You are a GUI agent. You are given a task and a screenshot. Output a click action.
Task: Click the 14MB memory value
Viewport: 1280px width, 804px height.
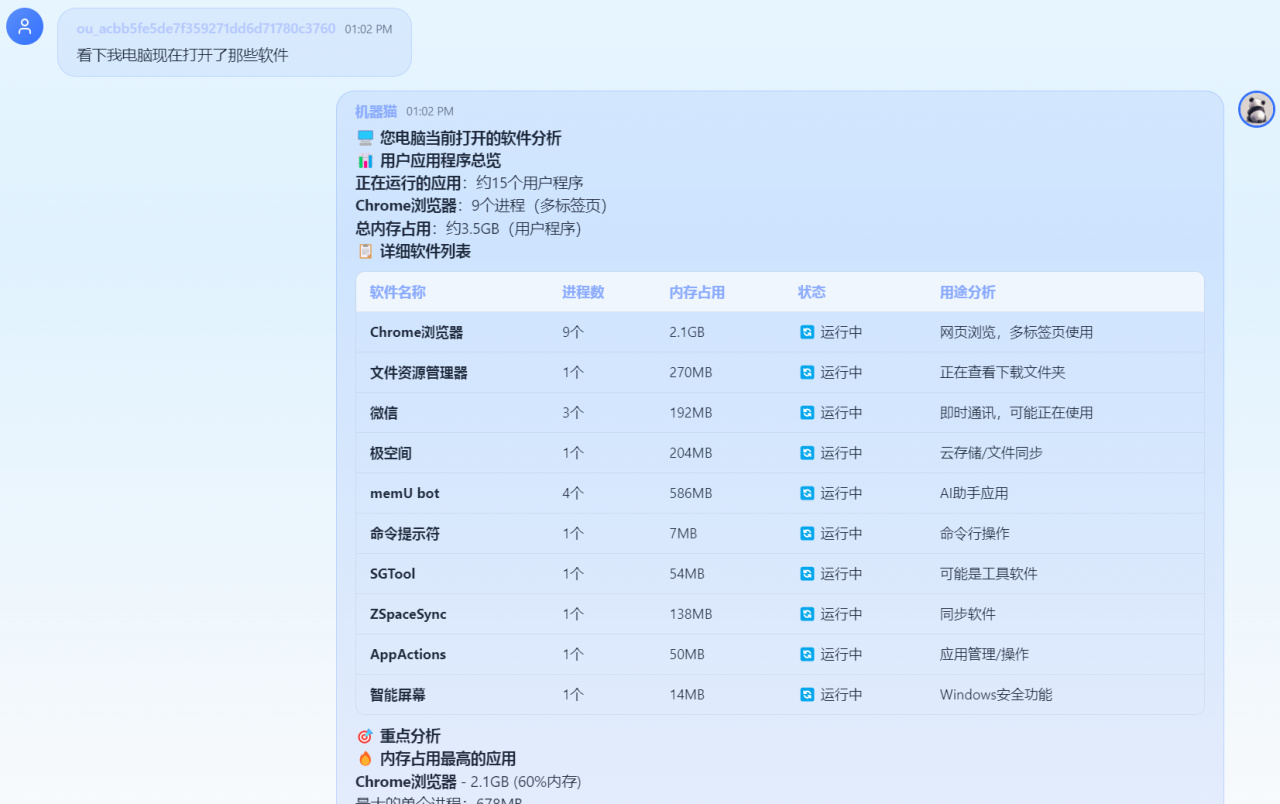pos(687,694)
